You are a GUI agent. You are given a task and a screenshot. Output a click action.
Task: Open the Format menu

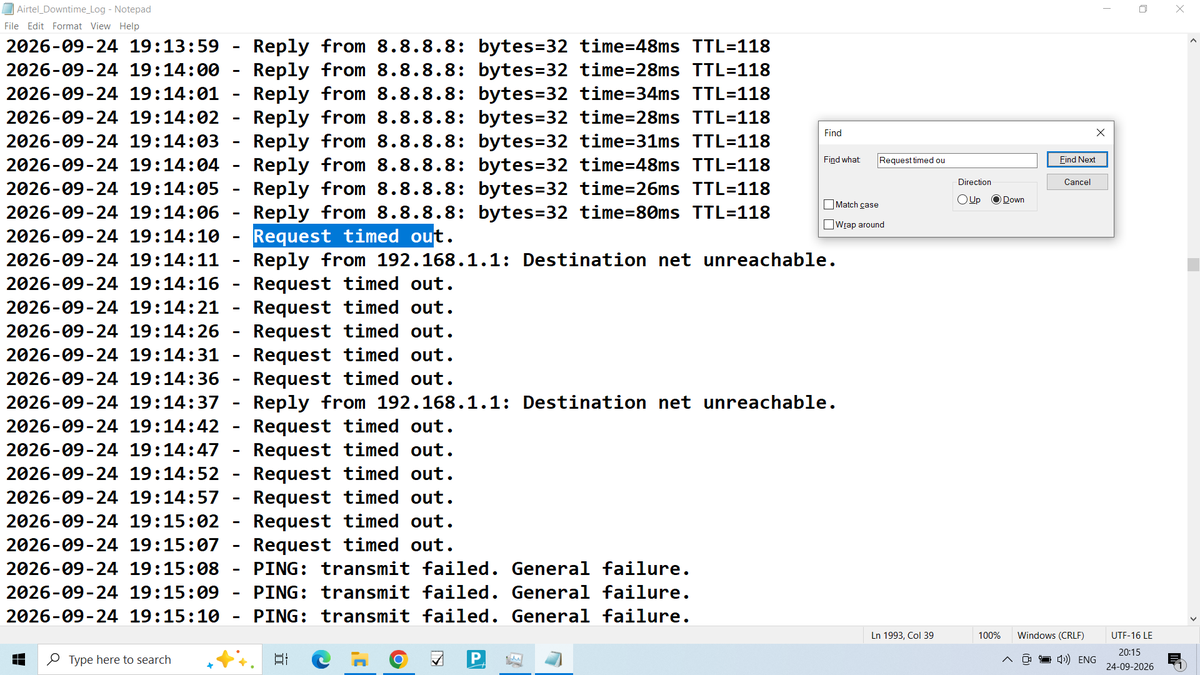click(x=67, y=26)
